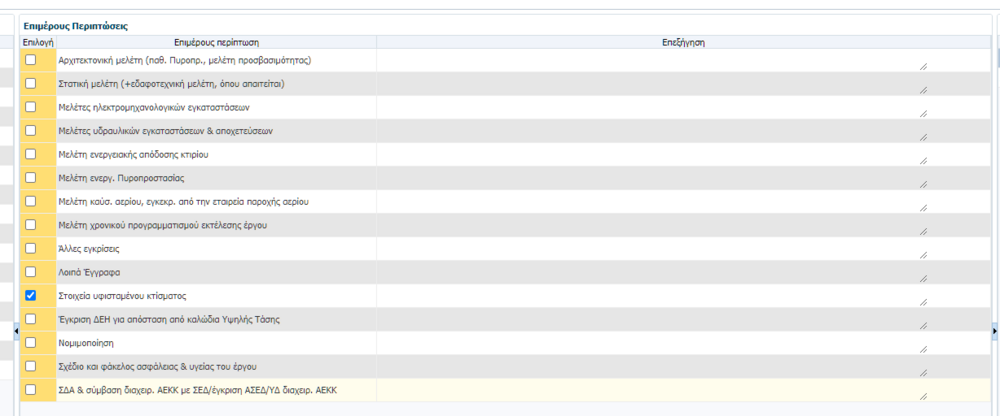This screenshot has width=1000, height=416.
Task: Click the Επιμέρους περίπτωση column header
Action: tap(216, 42)
